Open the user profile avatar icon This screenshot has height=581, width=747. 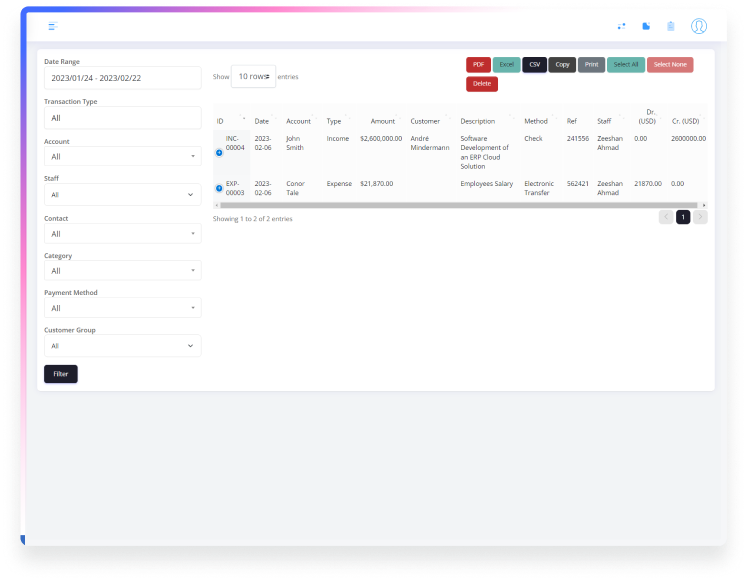(699, 26)
